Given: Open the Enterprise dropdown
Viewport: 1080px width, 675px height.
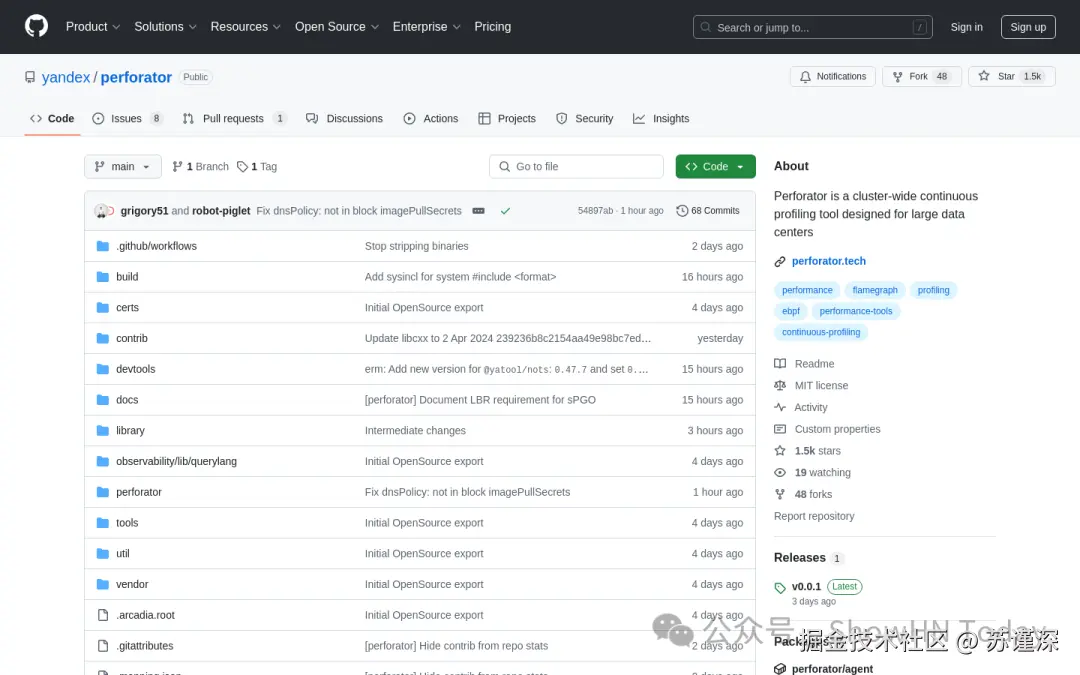Looking at the screenshot, I should [x=426, y=27].
